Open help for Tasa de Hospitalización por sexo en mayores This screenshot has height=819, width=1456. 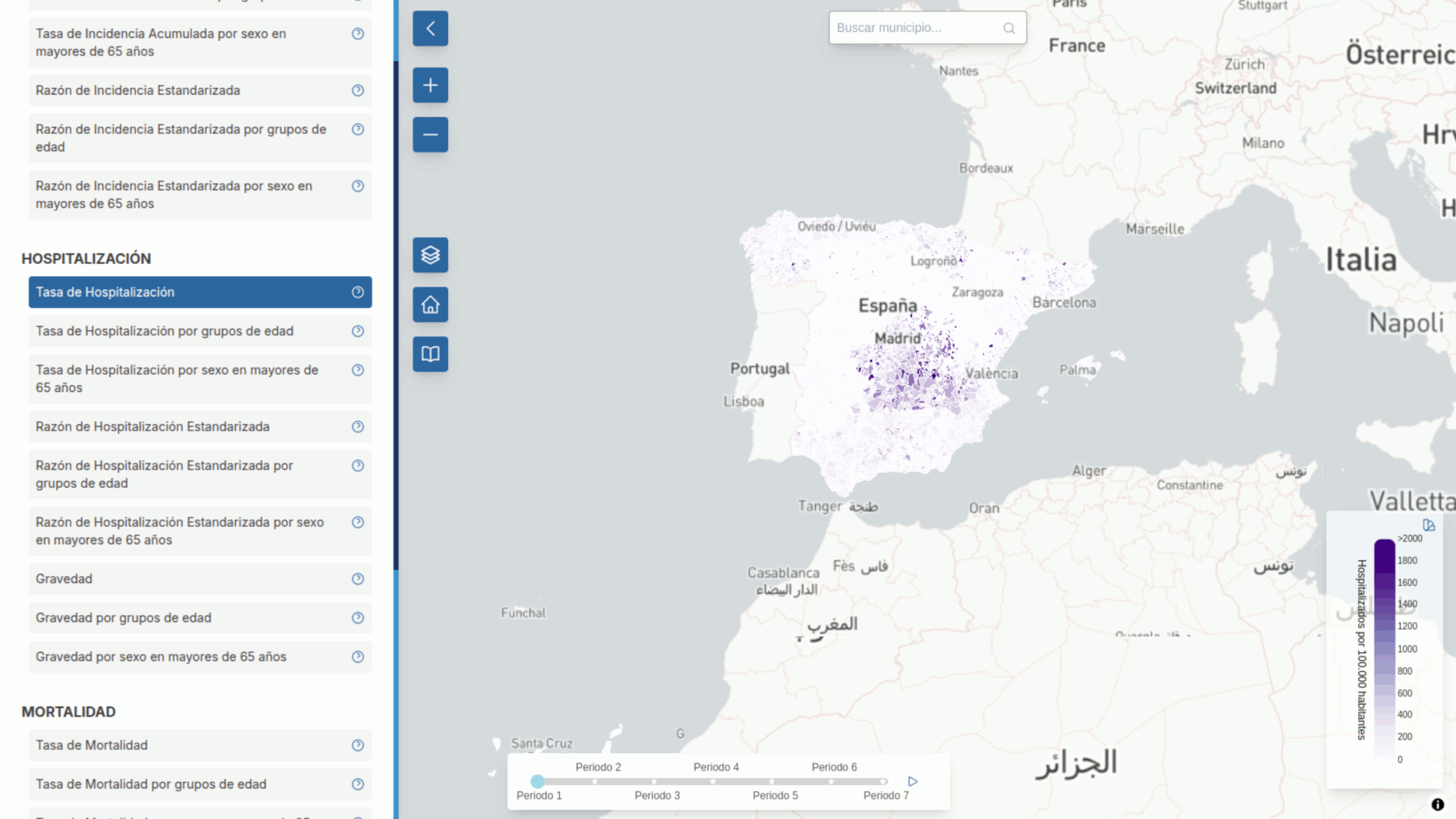(358, 370)
